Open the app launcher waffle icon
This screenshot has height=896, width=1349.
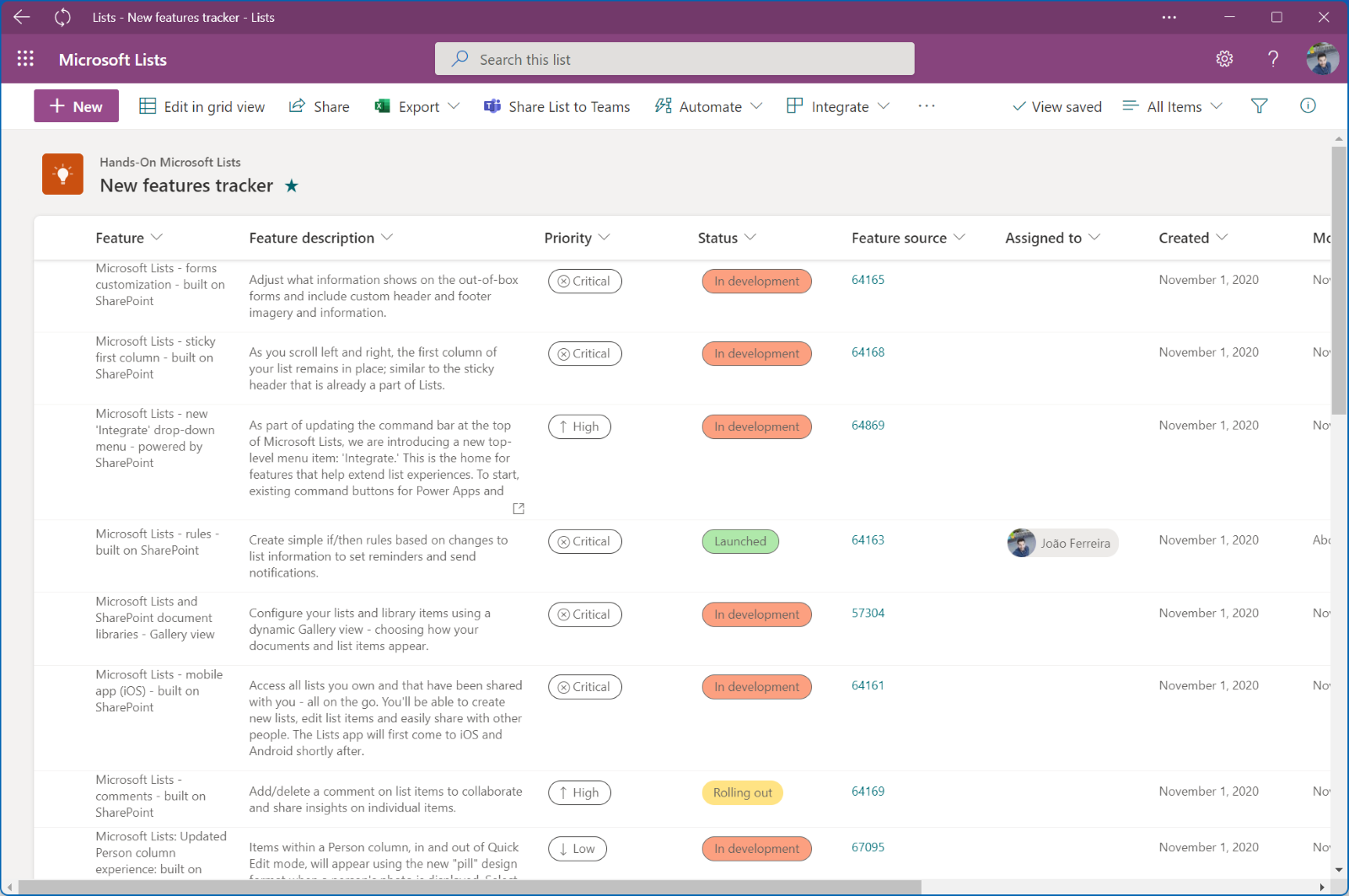click(25, 58)
